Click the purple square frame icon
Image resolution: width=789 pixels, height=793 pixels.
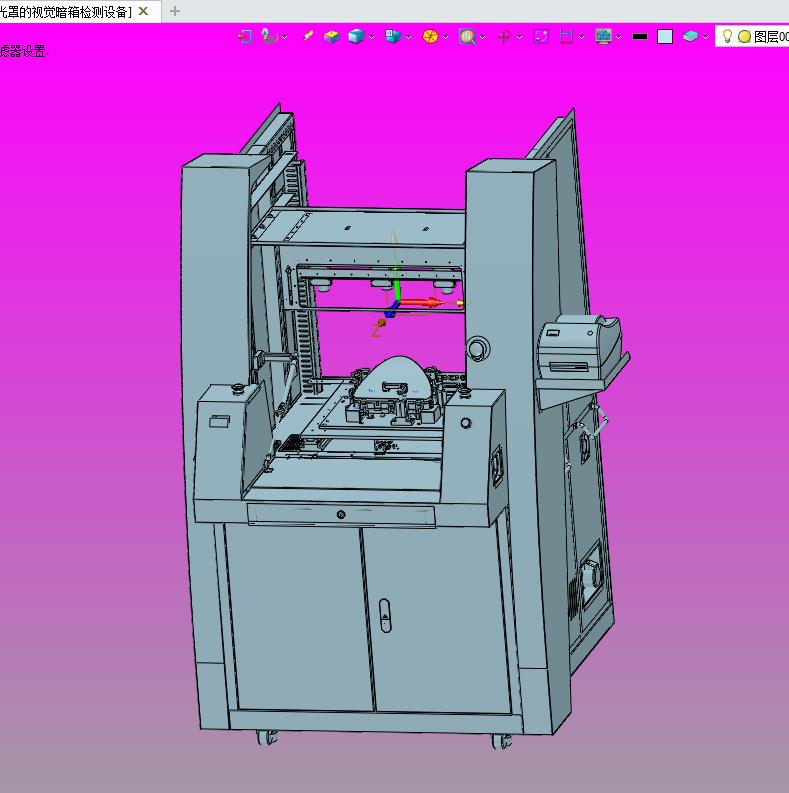[x=541, y=36]
